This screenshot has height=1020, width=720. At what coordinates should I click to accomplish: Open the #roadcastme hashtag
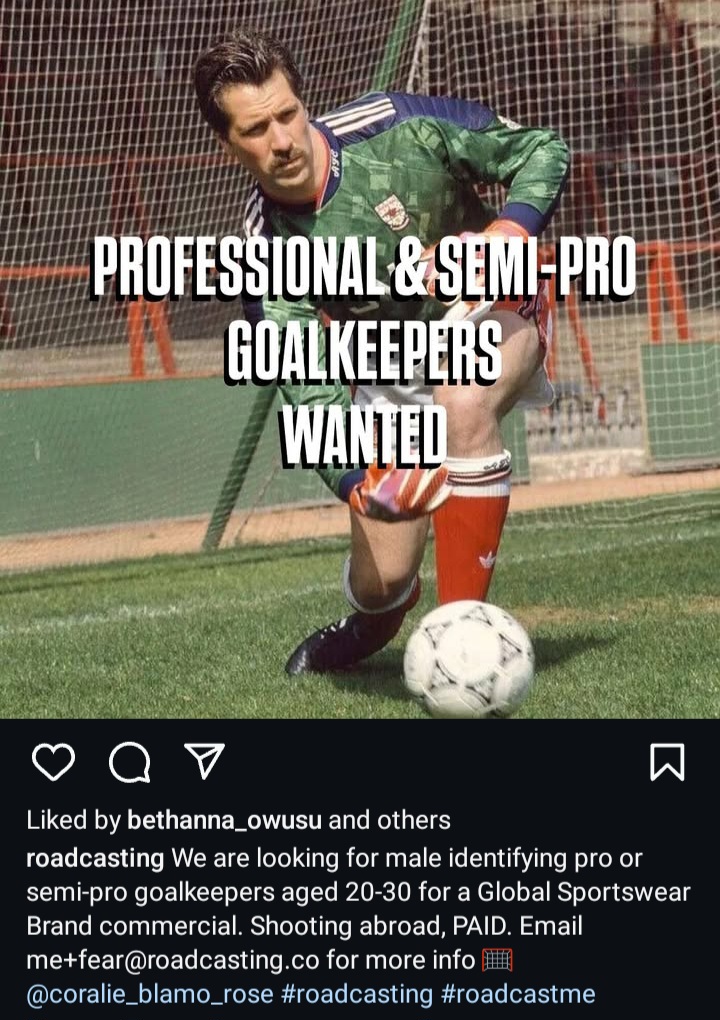pos(518,994)
